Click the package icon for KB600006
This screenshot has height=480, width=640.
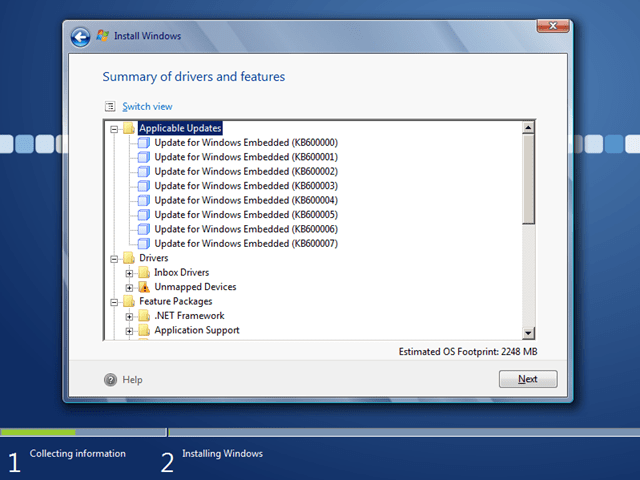point(144,229)
